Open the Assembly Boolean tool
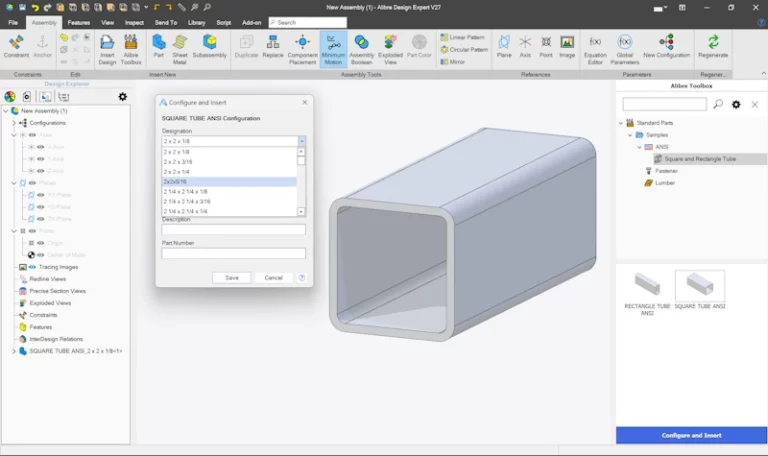This screenshot has height=456, width=768. [x=361, y=49]
